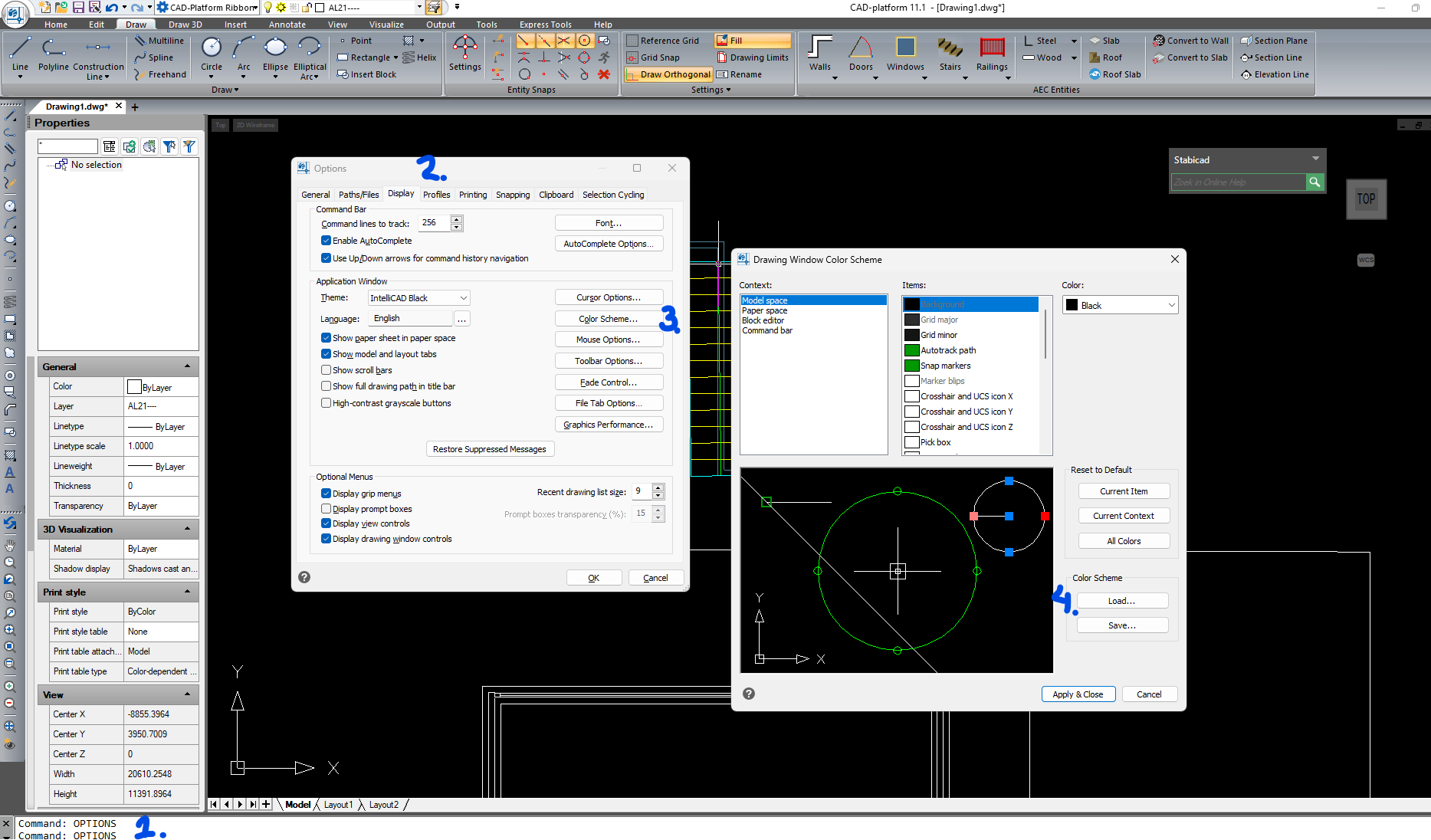Collapse the General properties section
The height and width of the screenshot is (840, 1431).
tap(187, 366)
